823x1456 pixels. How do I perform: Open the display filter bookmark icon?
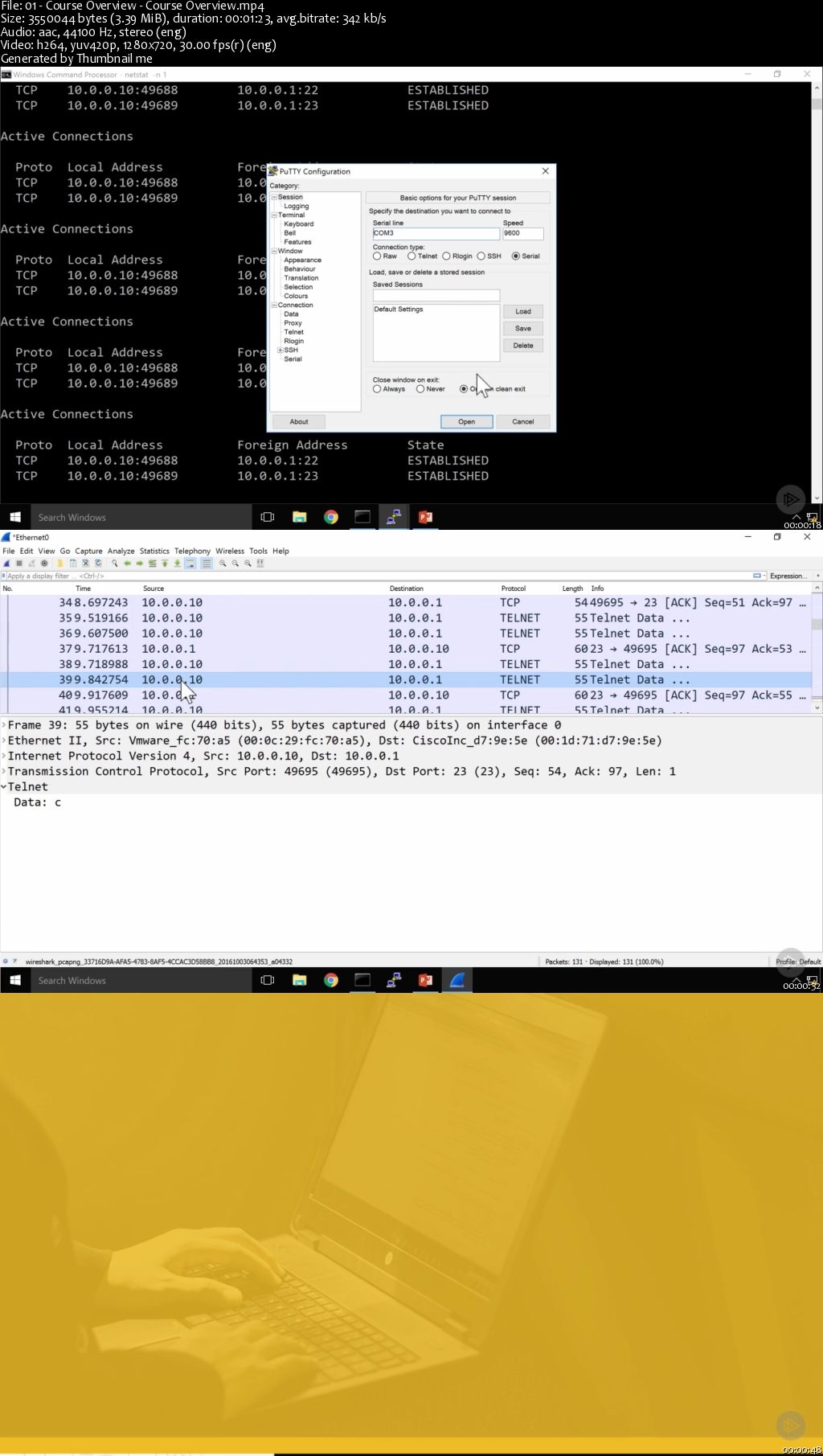click(4, 576)
